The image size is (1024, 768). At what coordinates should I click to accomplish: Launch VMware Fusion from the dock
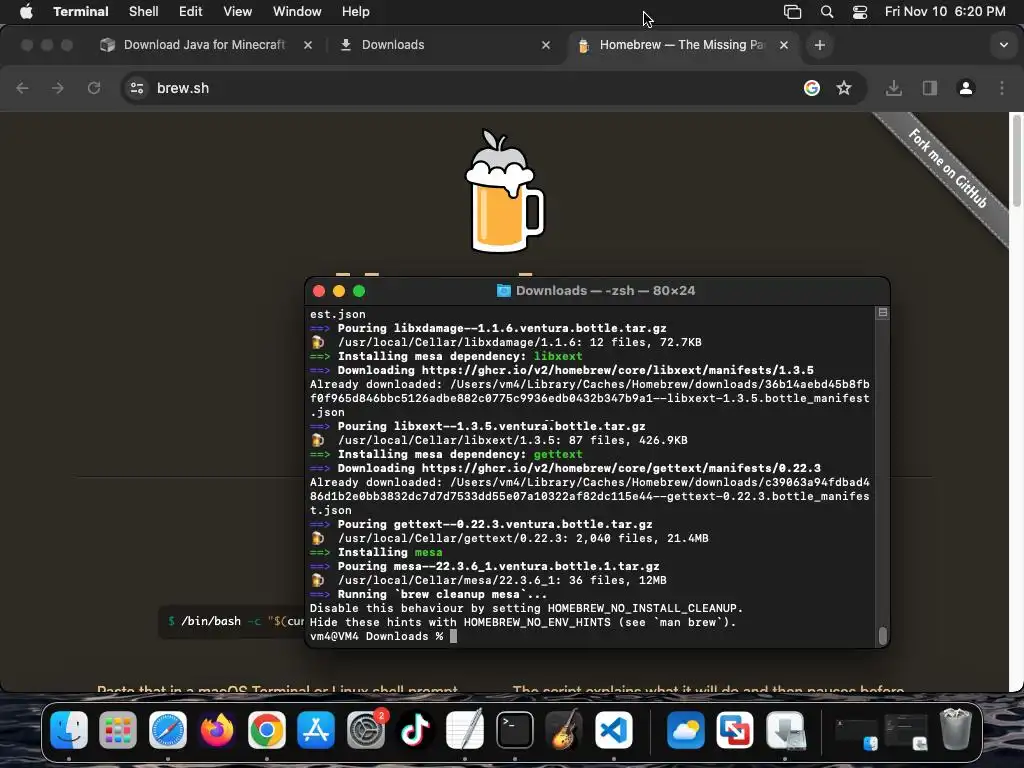click(x=735, y=729)
